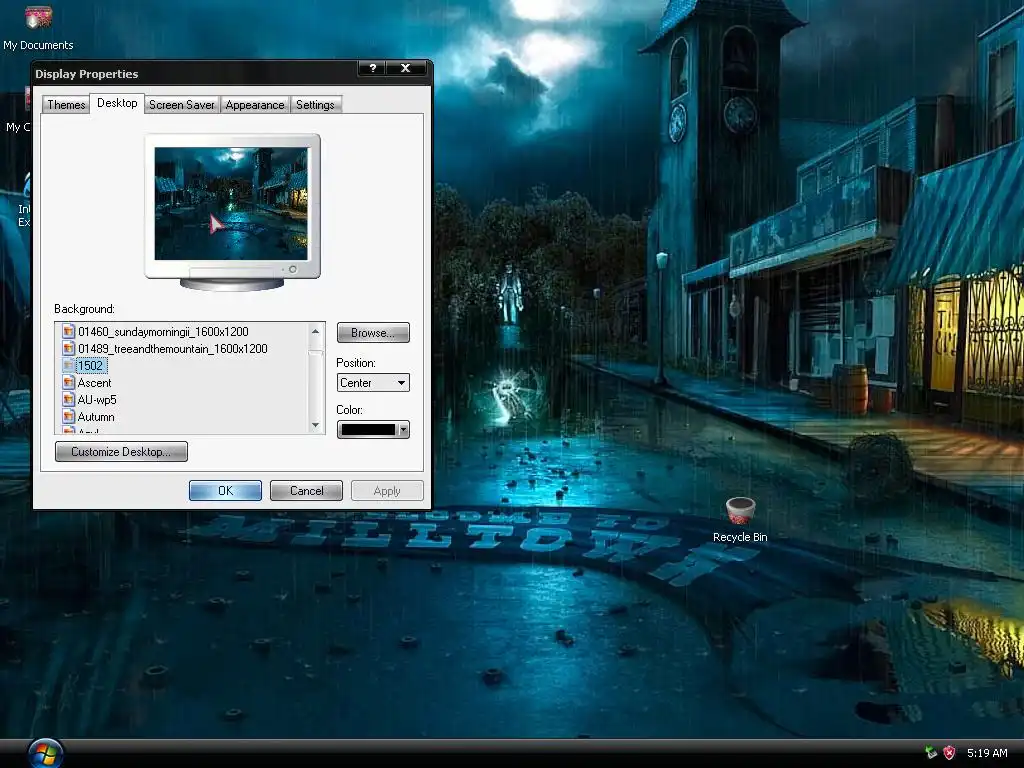The width and height of the screenshot is (1024, 768).
Task: Click the red security shield tray icon
Action: click(950, 753)
